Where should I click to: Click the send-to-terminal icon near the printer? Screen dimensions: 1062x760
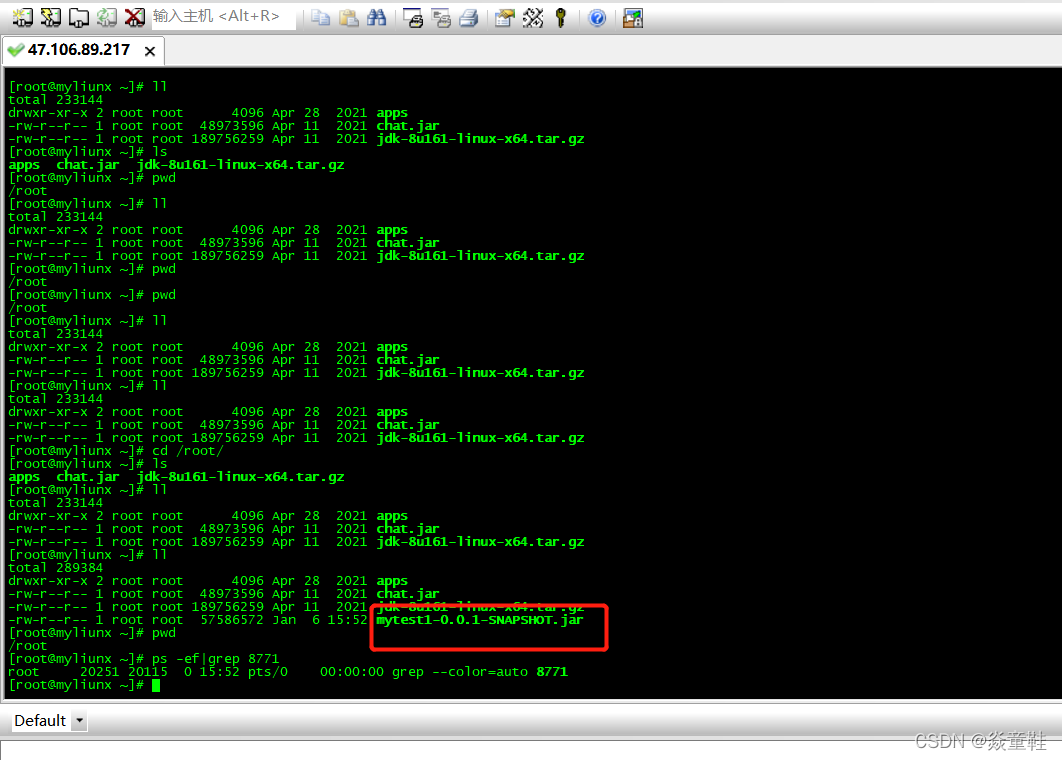[440, 17]
